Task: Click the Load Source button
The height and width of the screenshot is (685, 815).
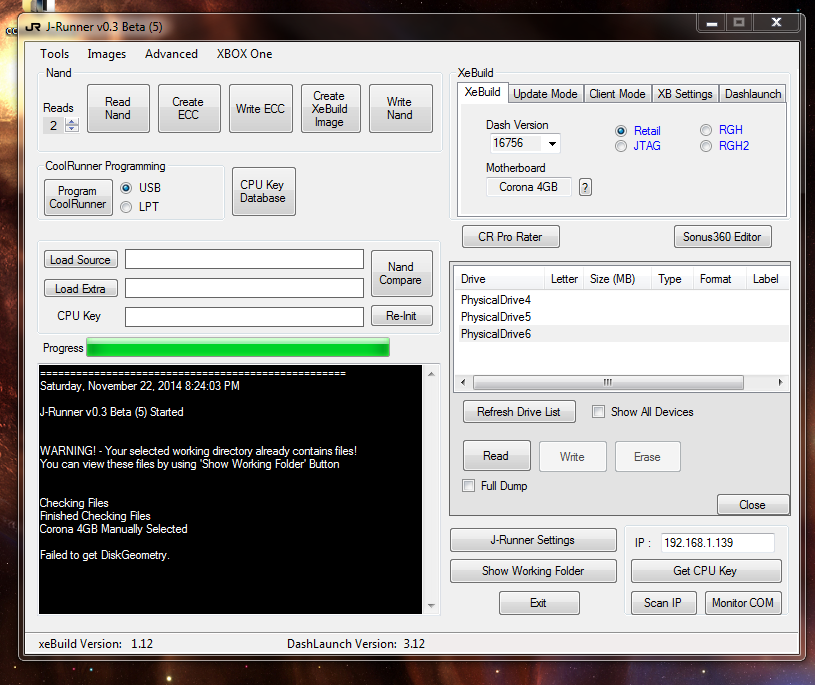Action: 81,259
